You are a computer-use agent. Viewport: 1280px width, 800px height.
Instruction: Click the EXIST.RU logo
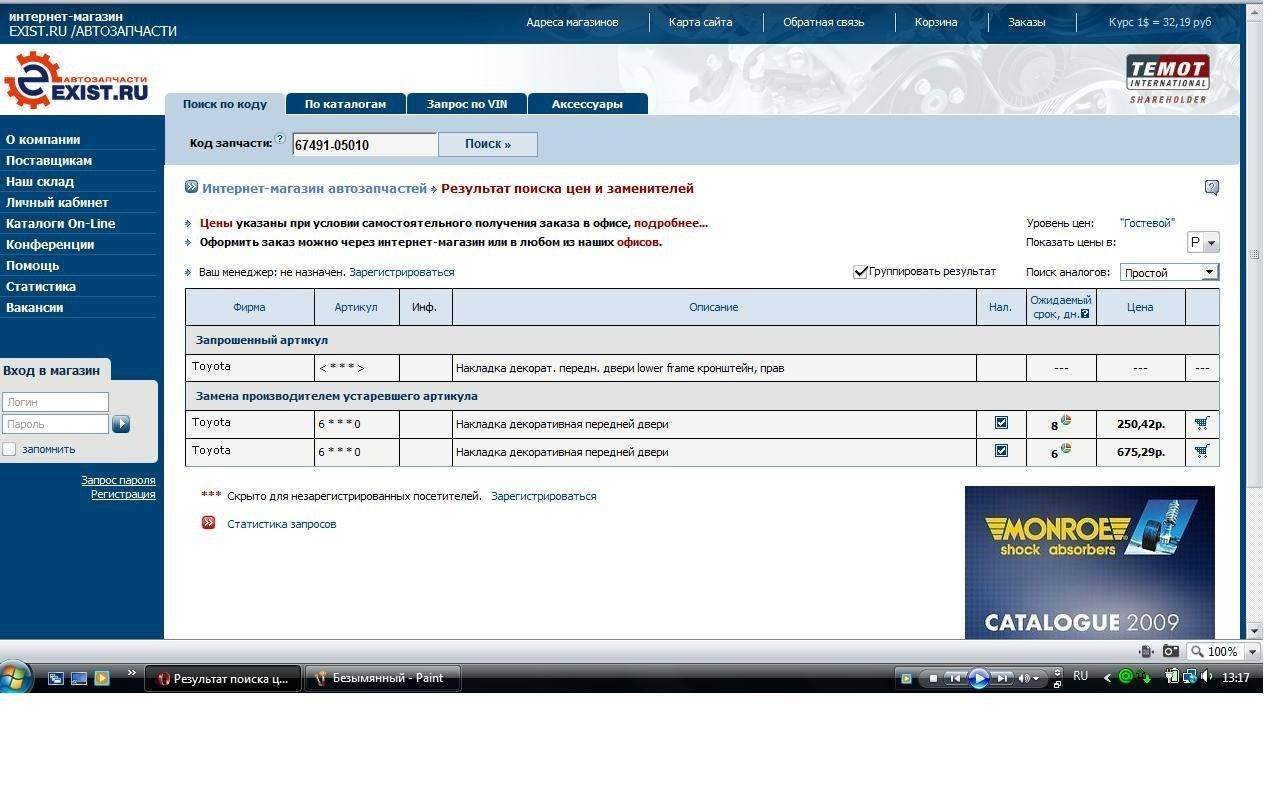[76, 82]
